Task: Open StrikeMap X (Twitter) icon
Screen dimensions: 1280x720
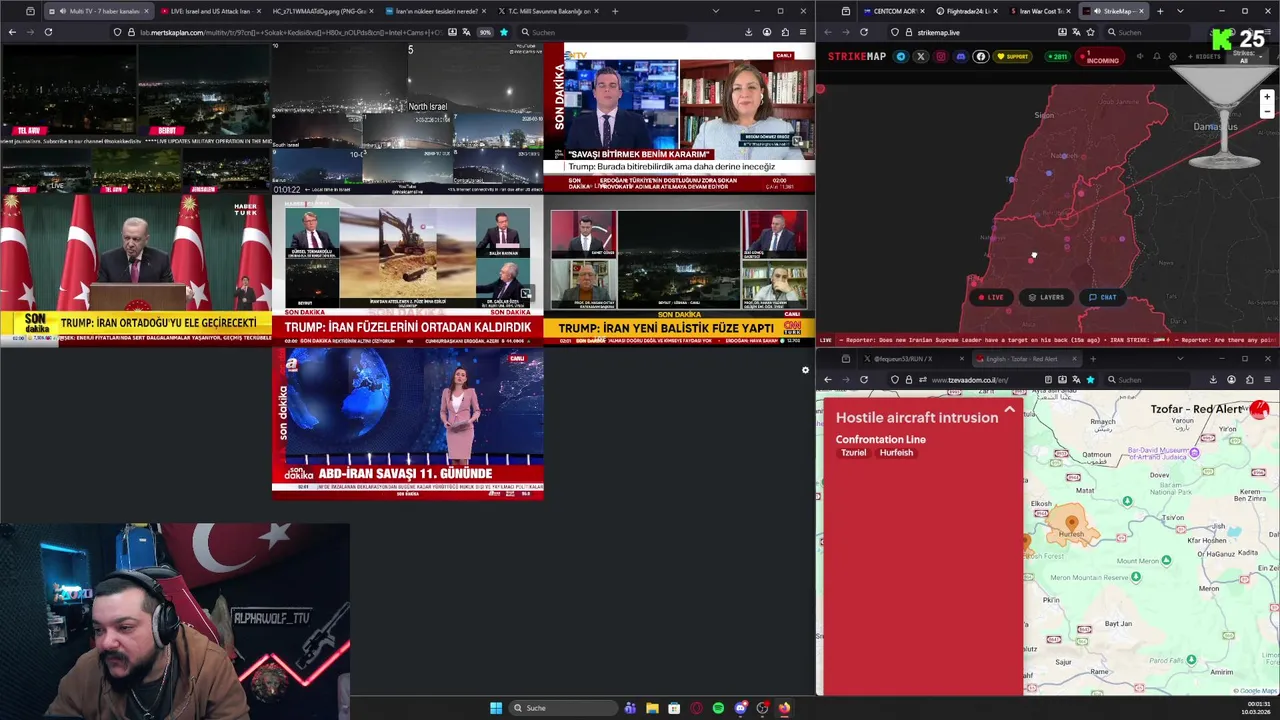Action: (921, 56)
